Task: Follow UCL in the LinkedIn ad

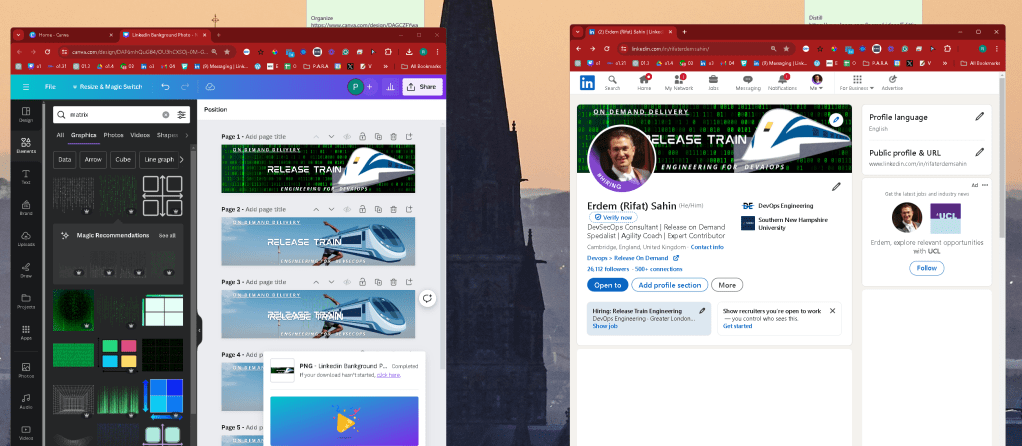Action: (926, 268)
